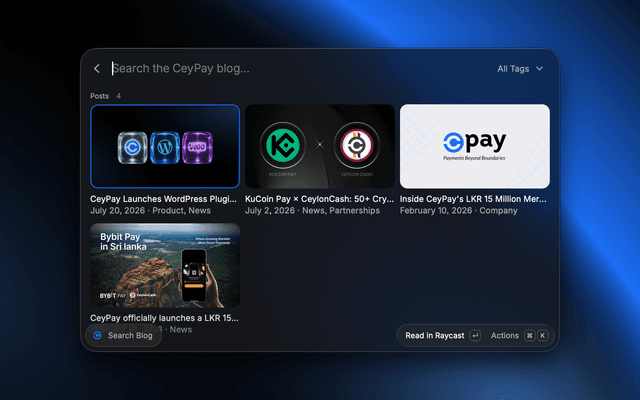Click the chevron next to All Tags
The width and height of the screenshot is (640, 400).
pos(540,69)
